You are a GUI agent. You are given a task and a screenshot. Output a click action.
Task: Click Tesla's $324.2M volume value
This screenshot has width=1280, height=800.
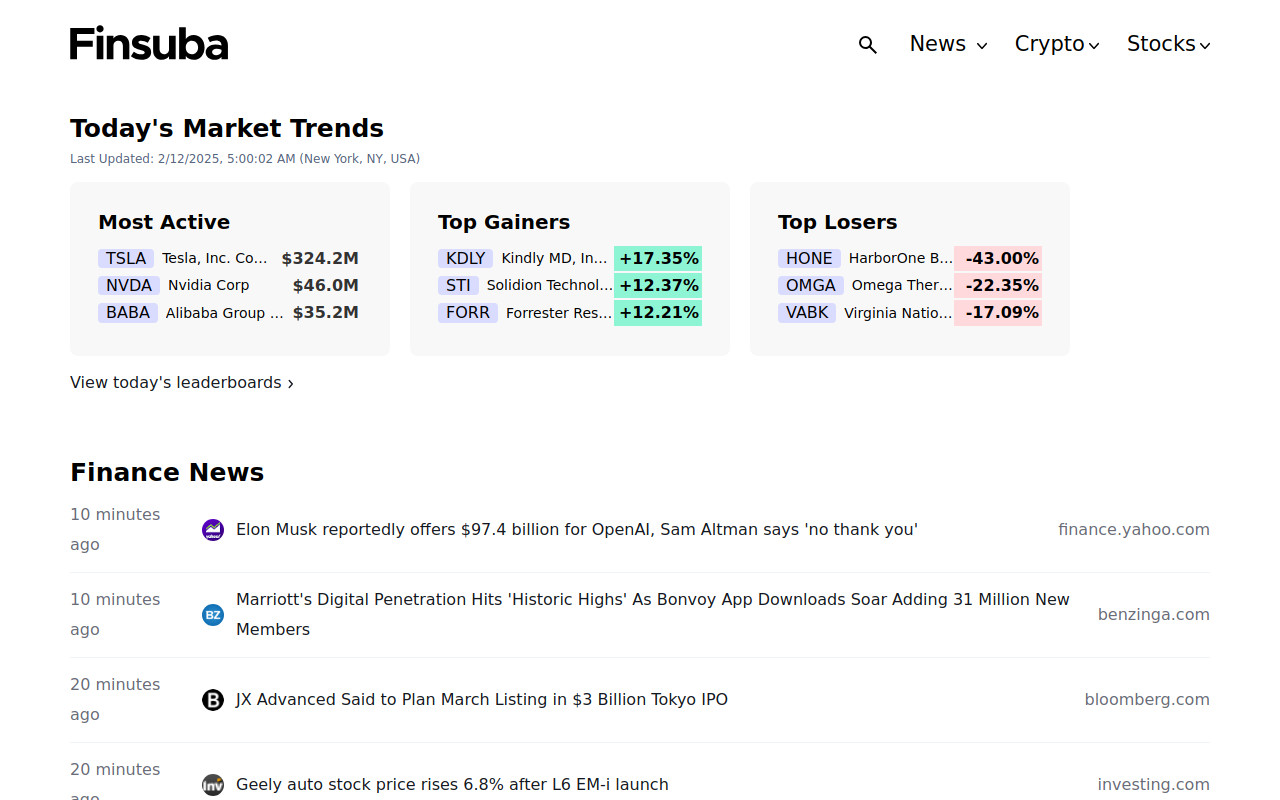tap(320, 258)
